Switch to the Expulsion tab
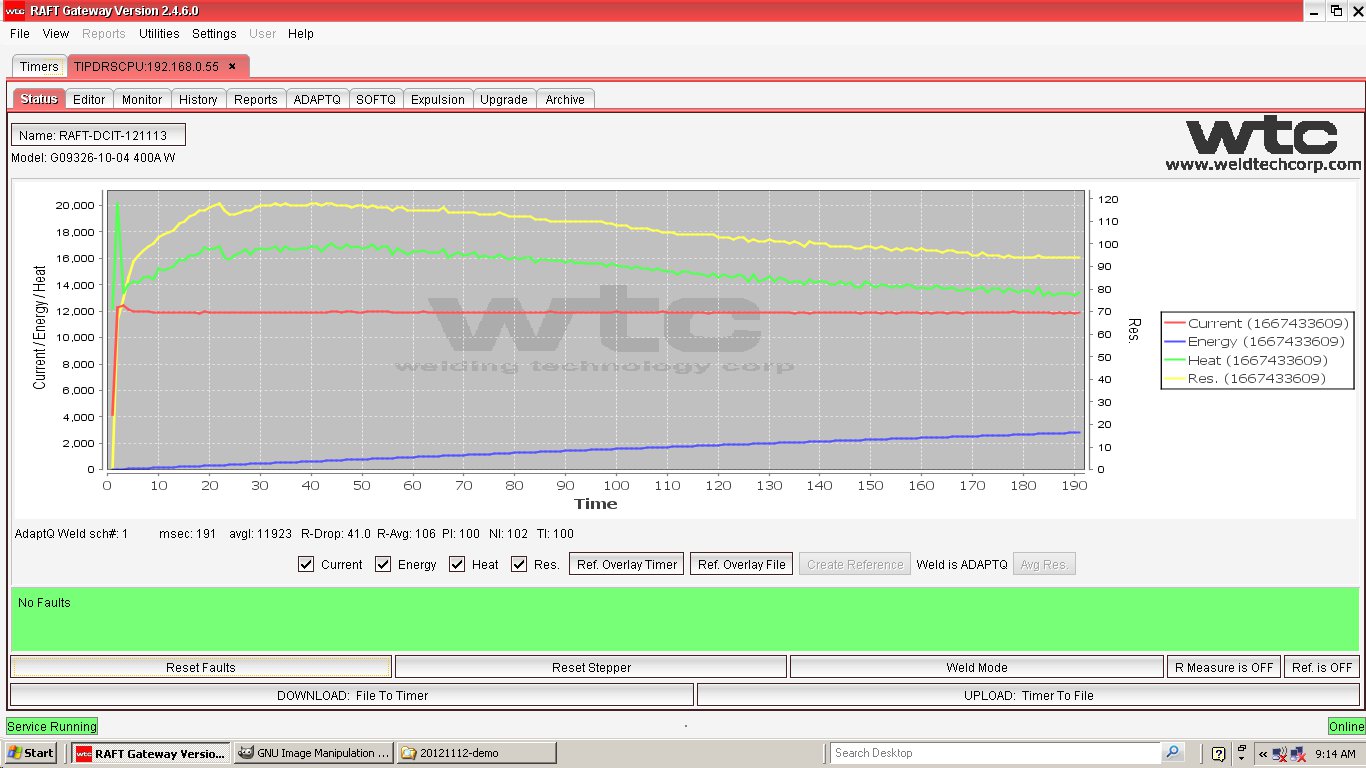This screenshot has width=1366, height=768. tap(438, 99)
